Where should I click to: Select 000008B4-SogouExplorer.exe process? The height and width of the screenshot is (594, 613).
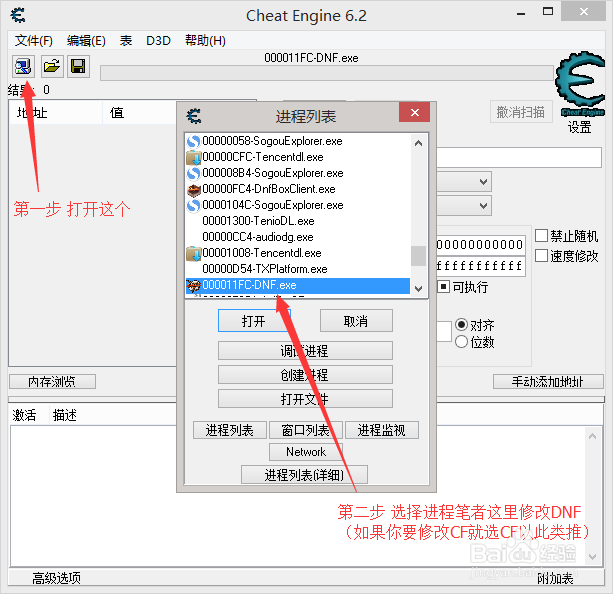(x=298, y=173)
